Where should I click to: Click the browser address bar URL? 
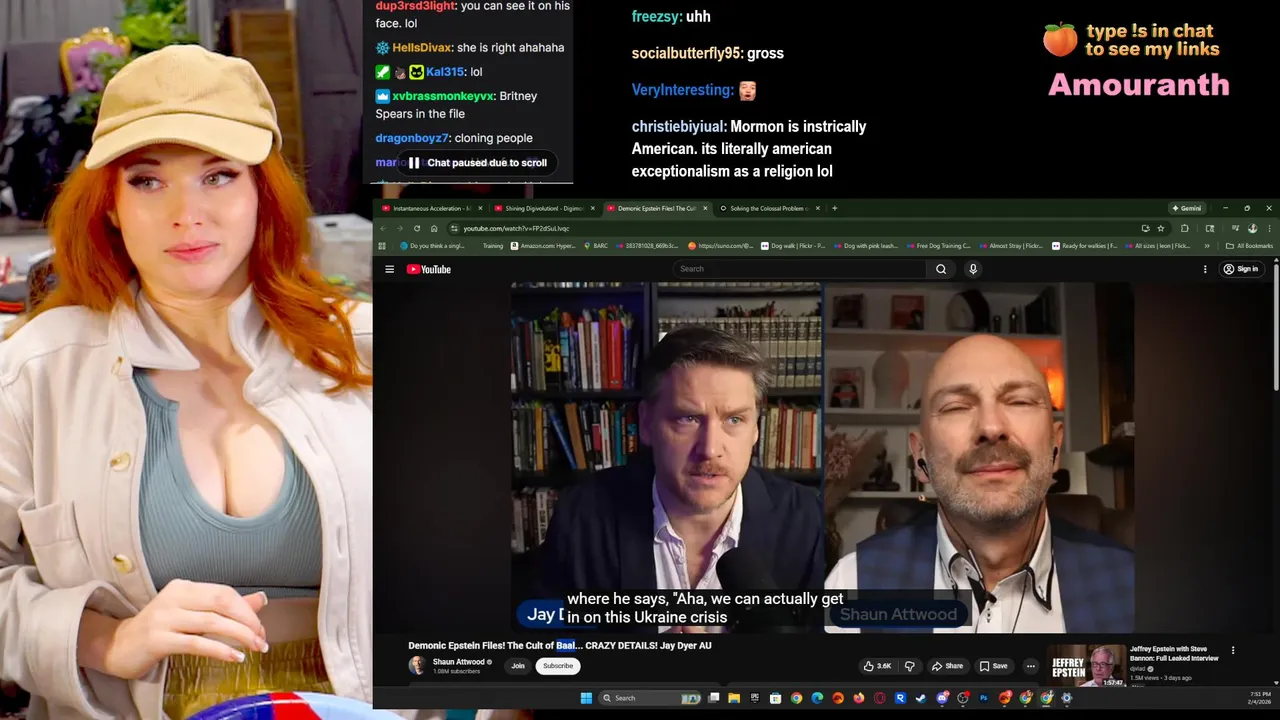click(516, 228)
